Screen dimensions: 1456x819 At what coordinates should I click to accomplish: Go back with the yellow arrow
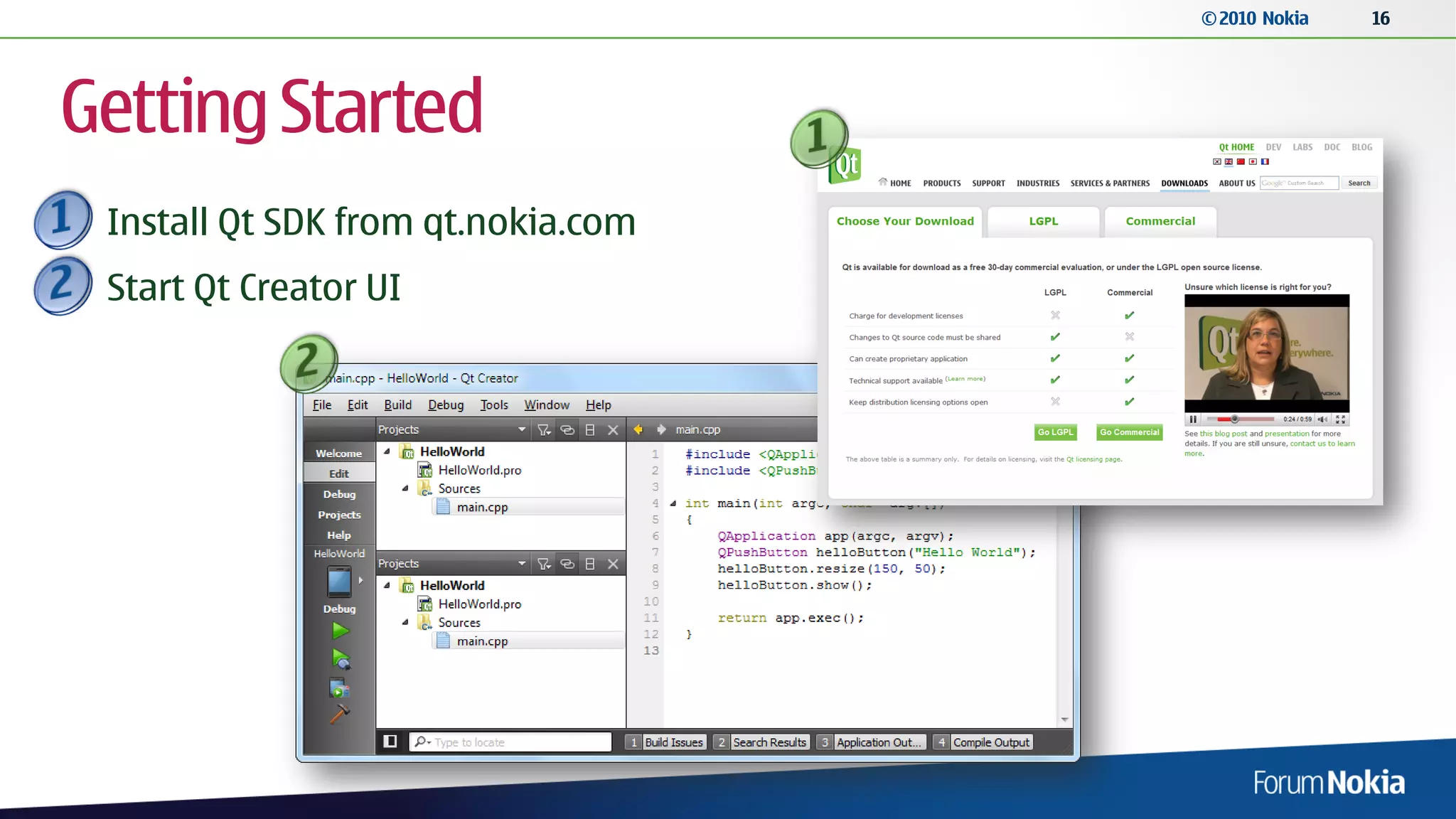[638, 429]
